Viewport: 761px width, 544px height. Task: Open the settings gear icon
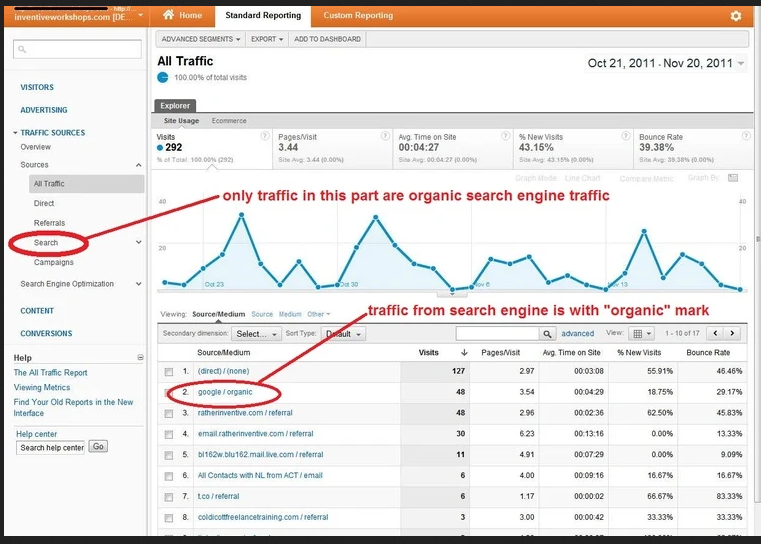click(736, 16)
